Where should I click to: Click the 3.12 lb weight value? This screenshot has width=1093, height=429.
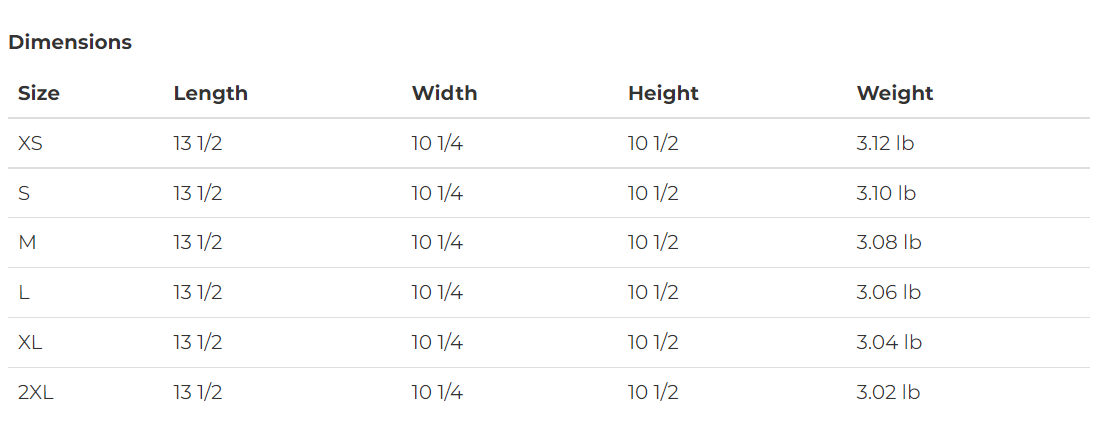point(885,143)
